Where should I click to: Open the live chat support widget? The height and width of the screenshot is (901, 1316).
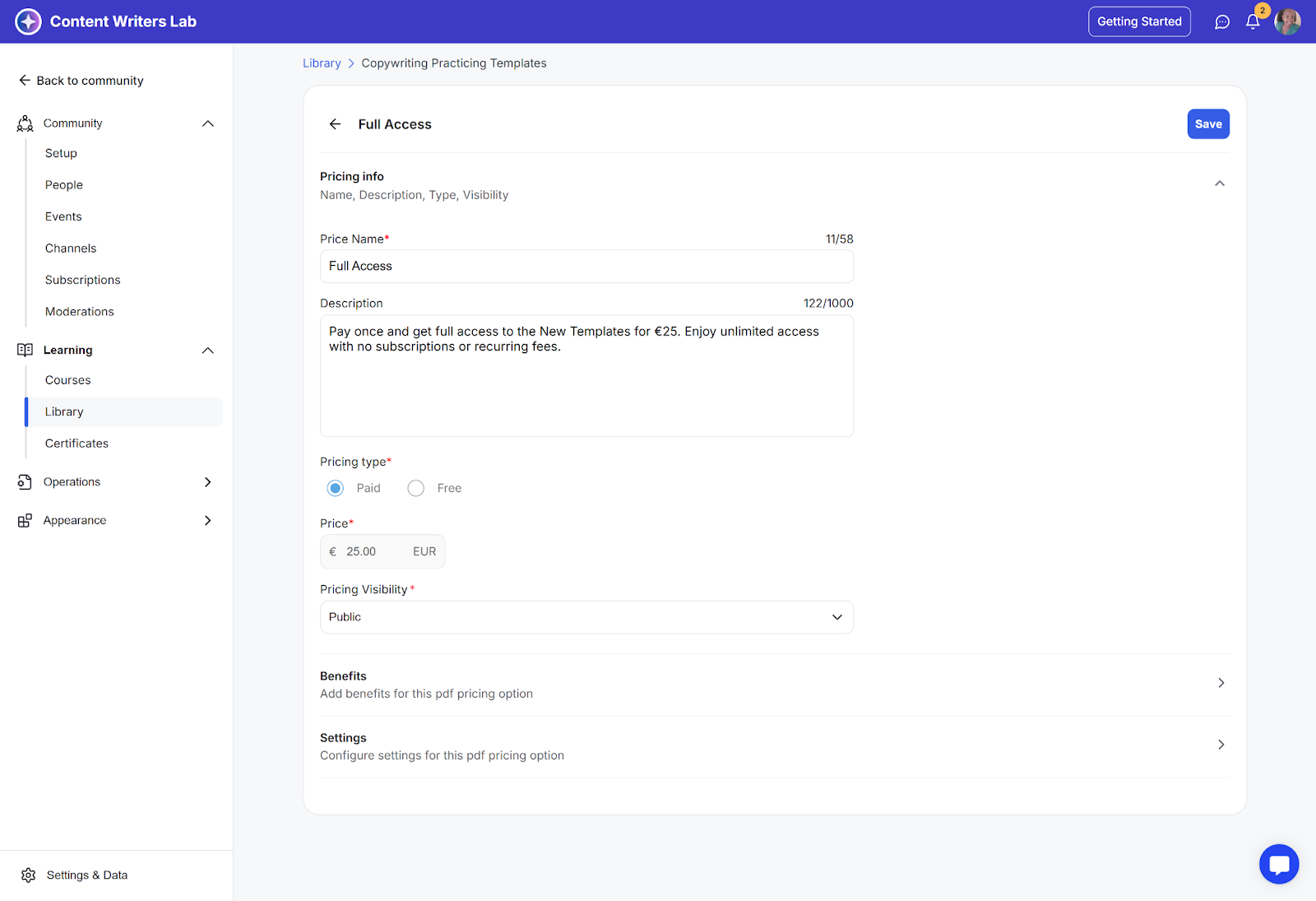tap(1278, 864)
